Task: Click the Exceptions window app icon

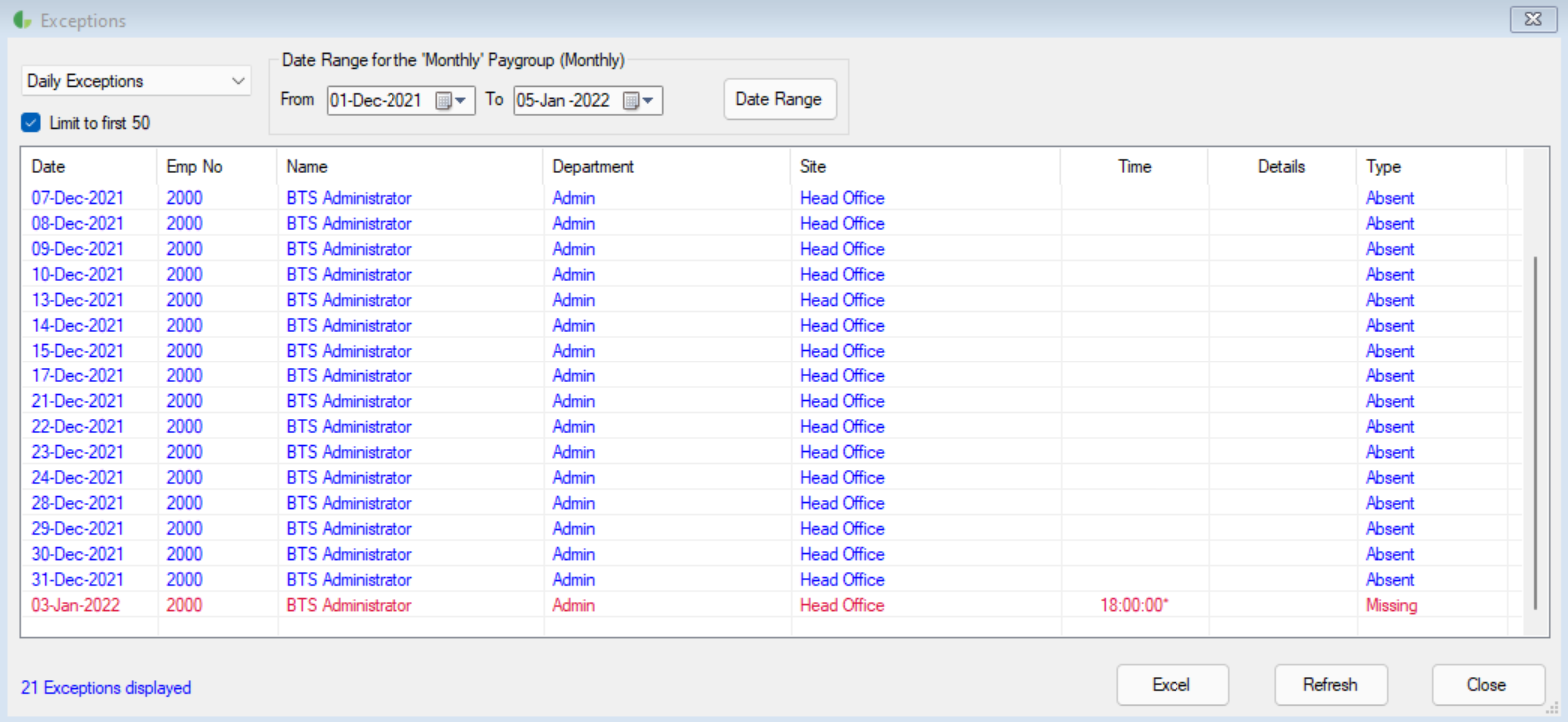Action: click(x=22, y=20)
